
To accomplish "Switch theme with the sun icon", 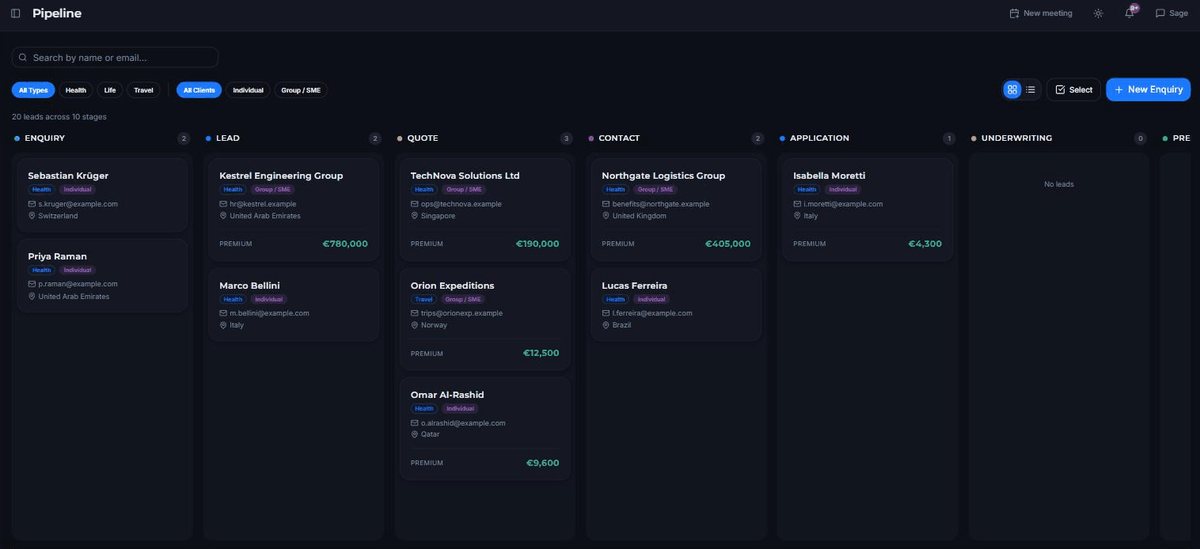I will 1098,14.
